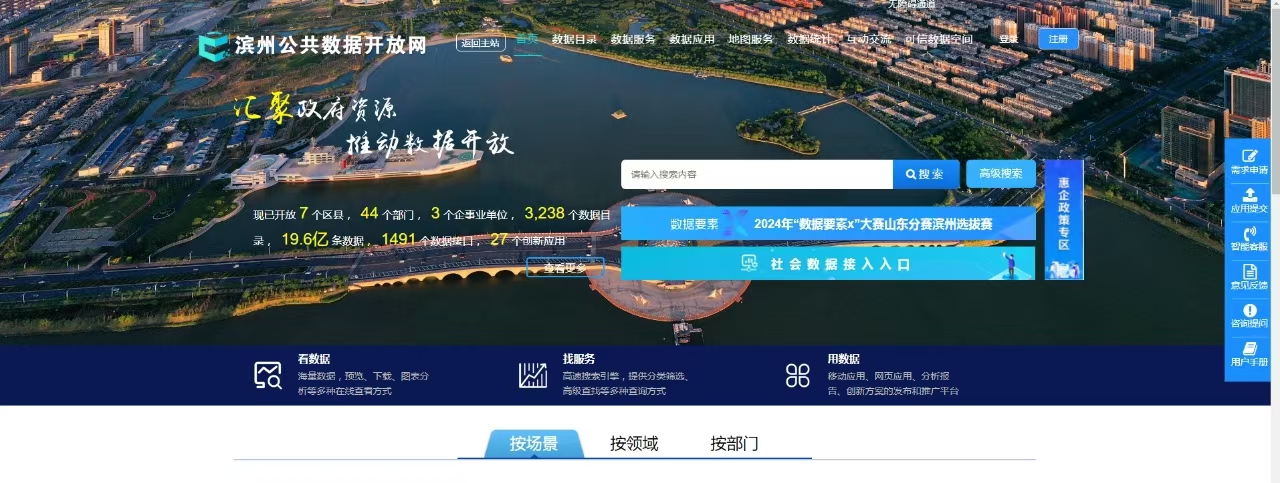
Task: Click the 44 departments figure
Action: [369, 213]
